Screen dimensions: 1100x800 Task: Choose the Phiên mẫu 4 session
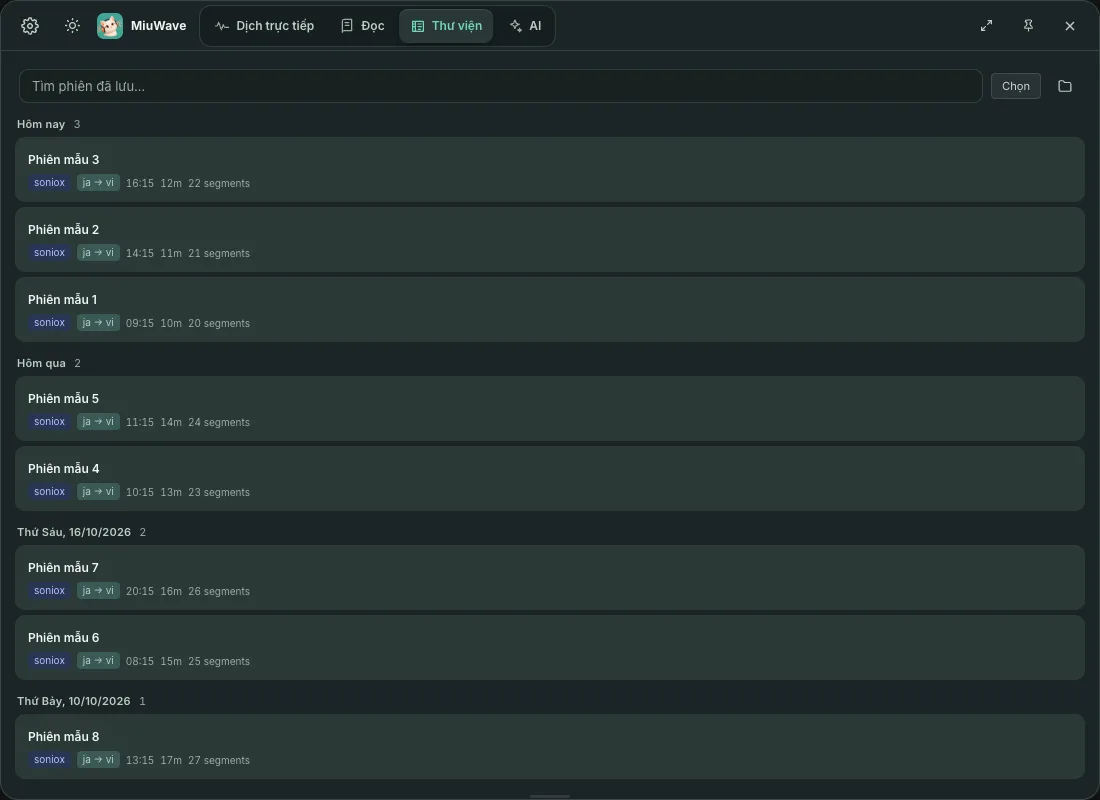[550, 479]
